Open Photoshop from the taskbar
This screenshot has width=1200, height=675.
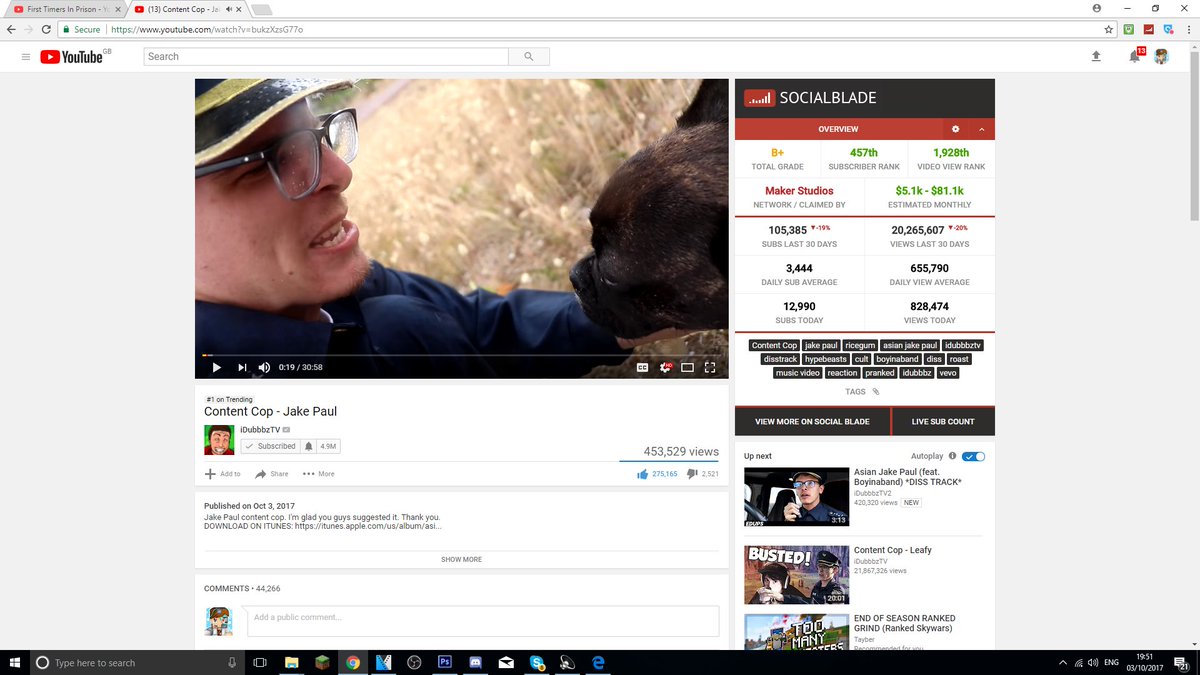point(445,662)
